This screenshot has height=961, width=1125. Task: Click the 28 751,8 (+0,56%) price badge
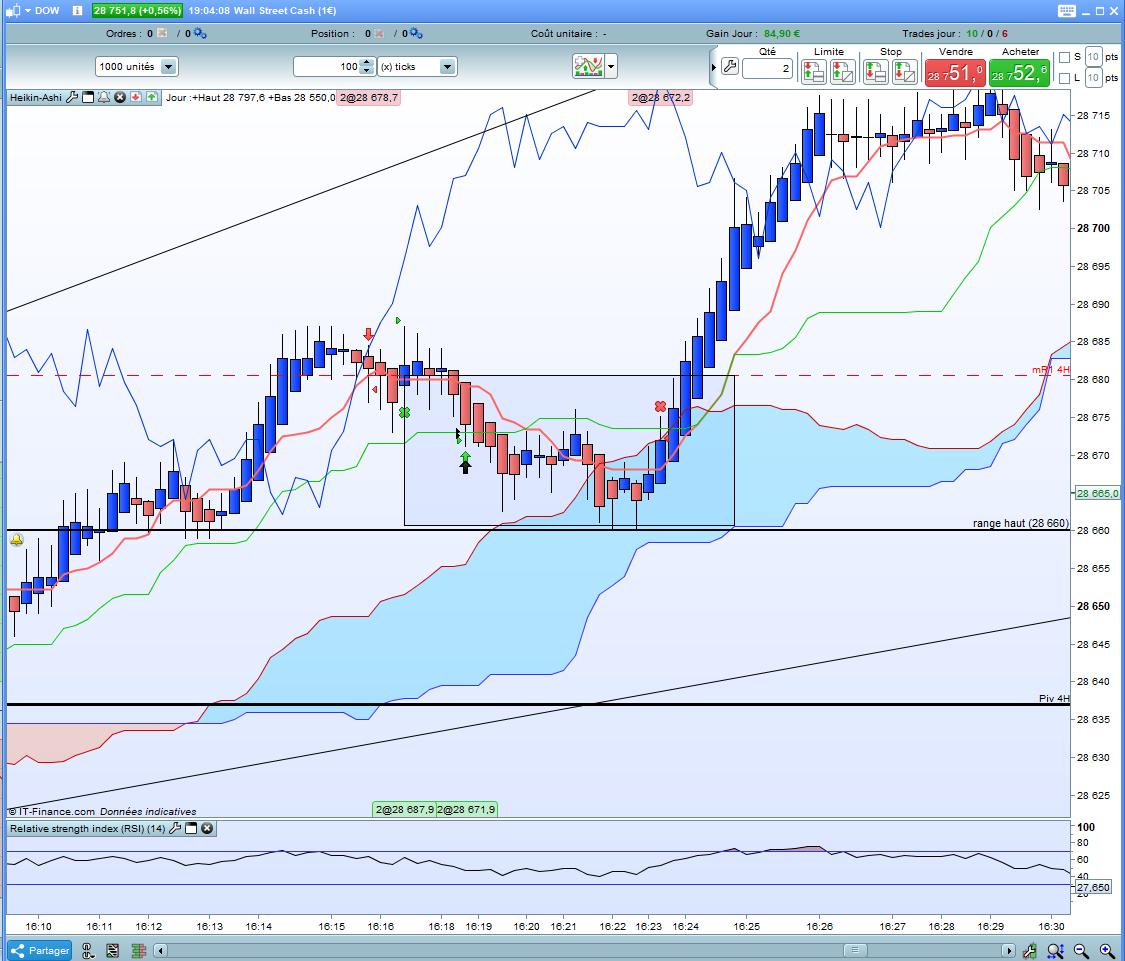pos(137,11)
